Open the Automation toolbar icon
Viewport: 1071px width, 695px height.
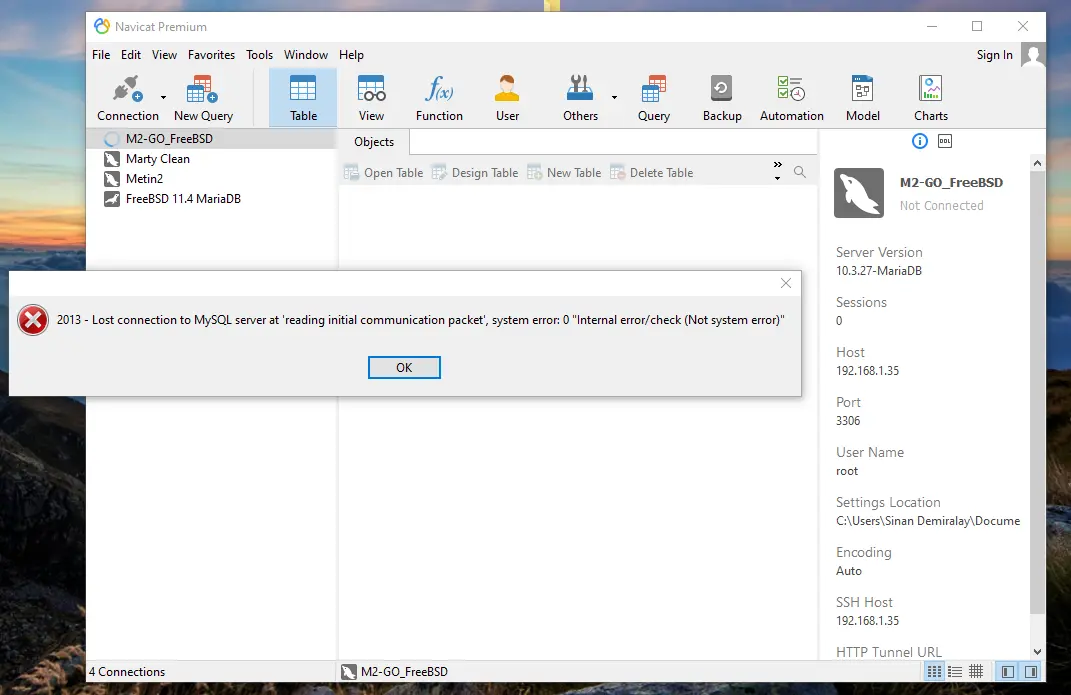click(x=792, y=98)
